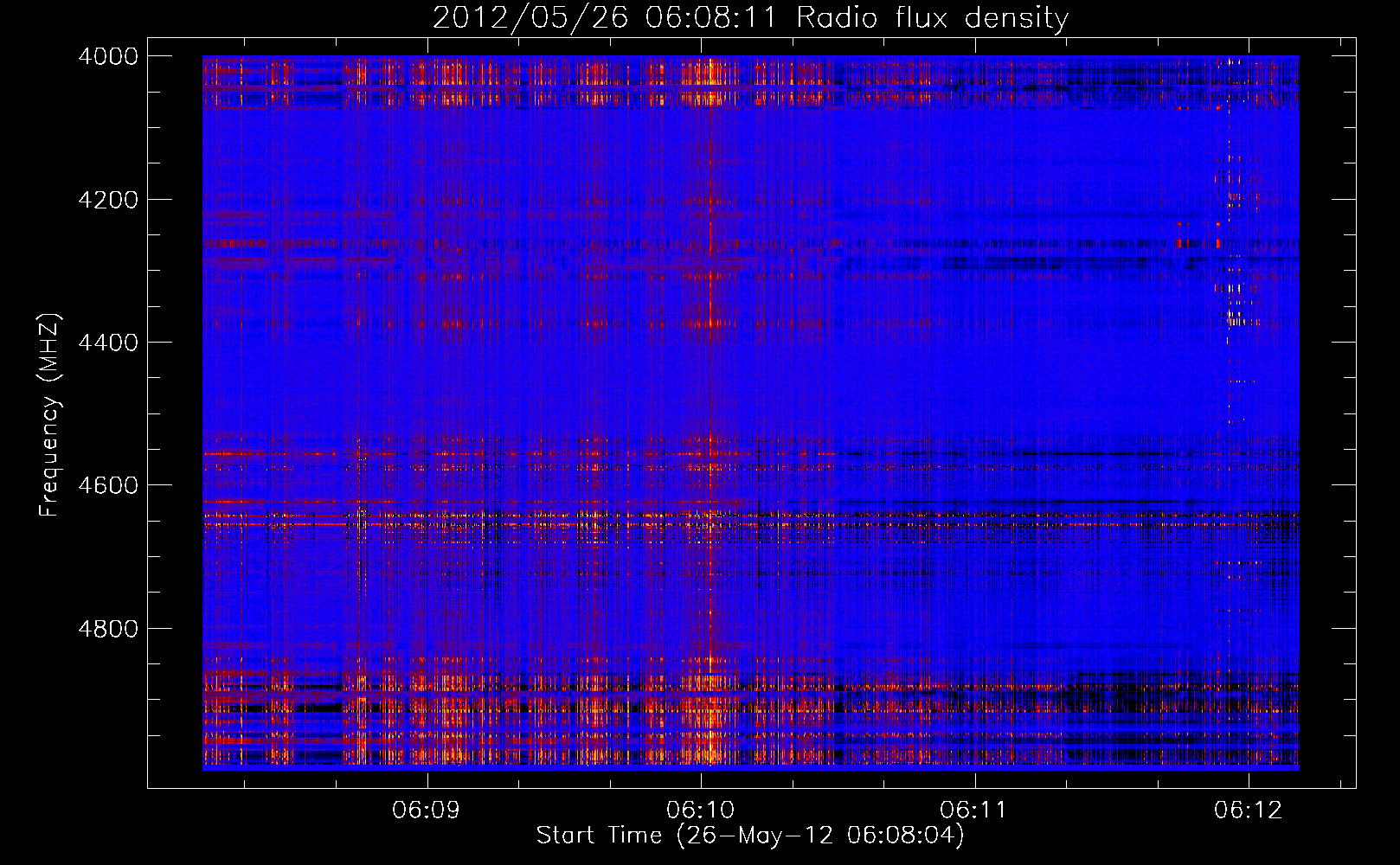Click the 06:09 time tick label
This screenshot has height=865, width=1400.
coord(427,810)
